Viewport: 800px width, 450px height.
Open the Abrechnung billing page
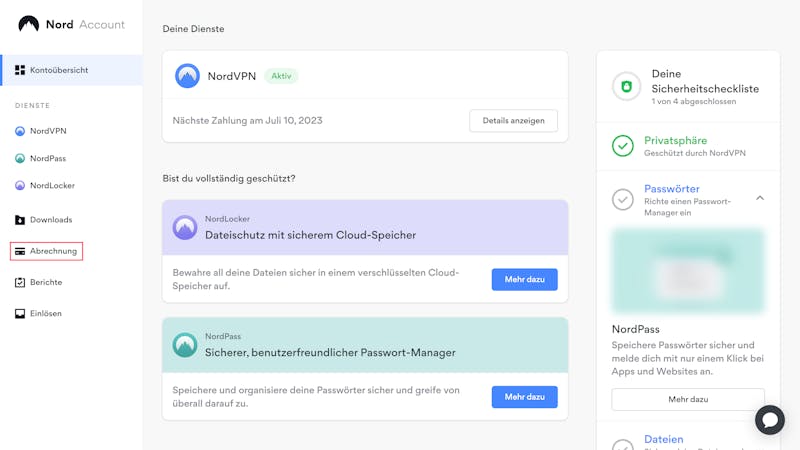(46, 251)
